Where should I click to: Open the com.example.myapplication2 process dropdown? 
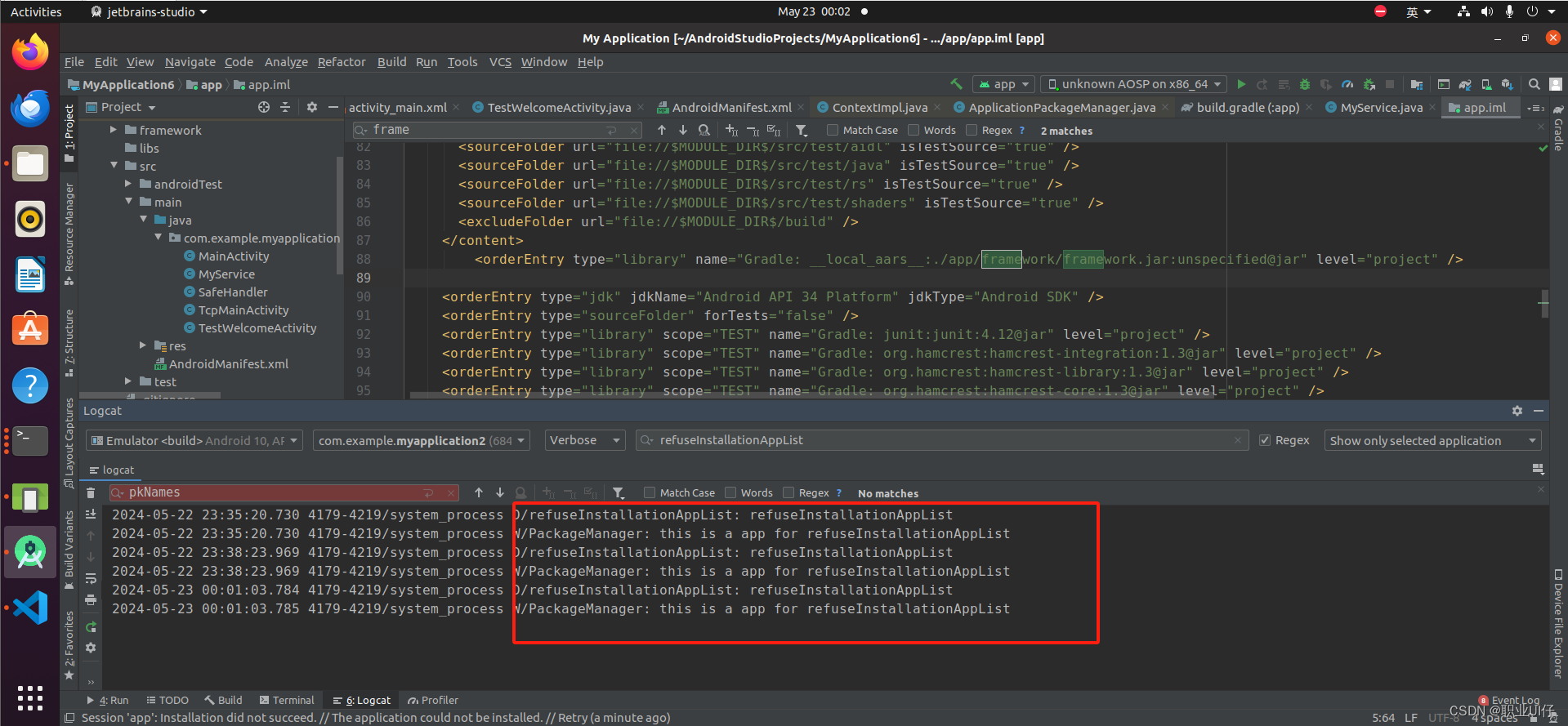pyautogui.click(x=421, y=440)
